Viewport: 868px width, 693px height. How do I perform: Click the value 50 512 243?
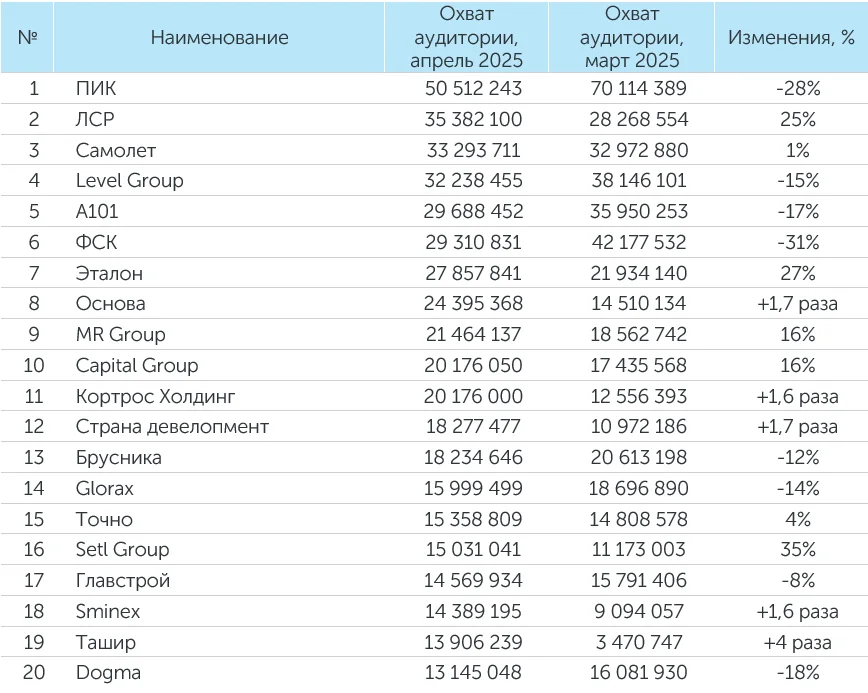coord(466,89)
